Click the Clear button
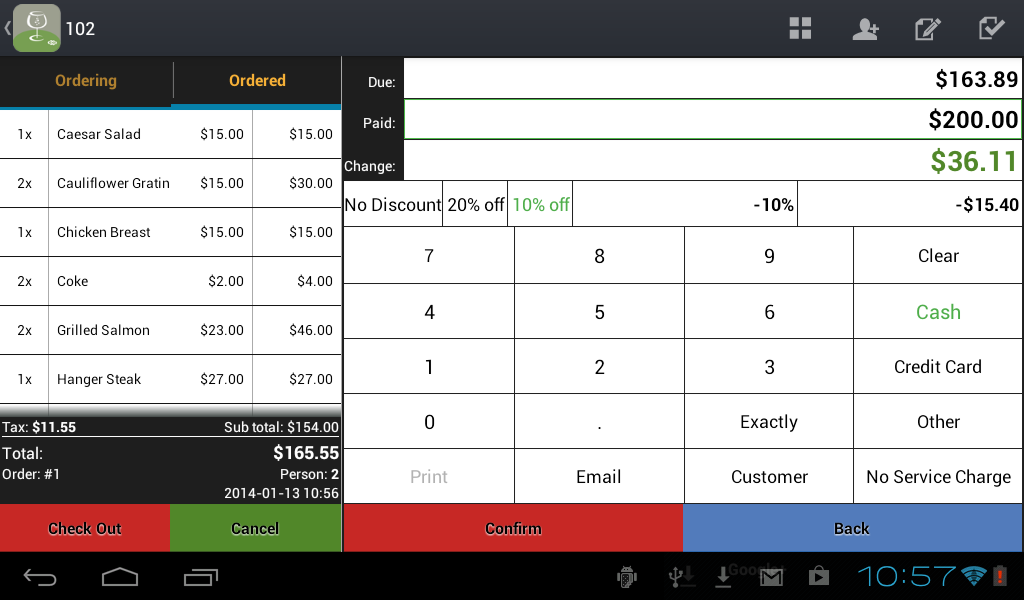This screenshot has height=600, width=1024. click(938, 256)
